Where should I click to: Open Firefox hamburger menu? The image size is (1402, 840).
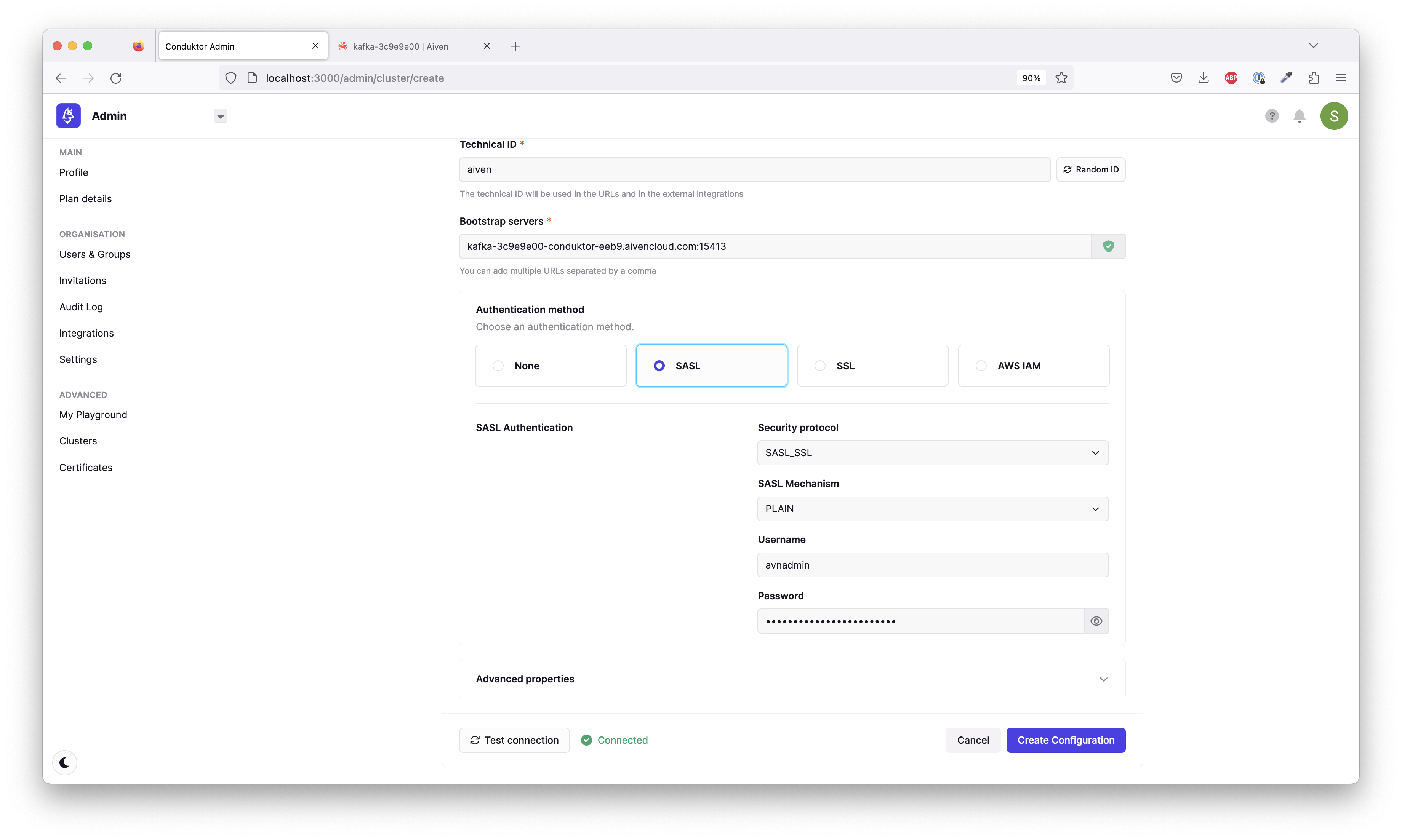coord(1341,78)
